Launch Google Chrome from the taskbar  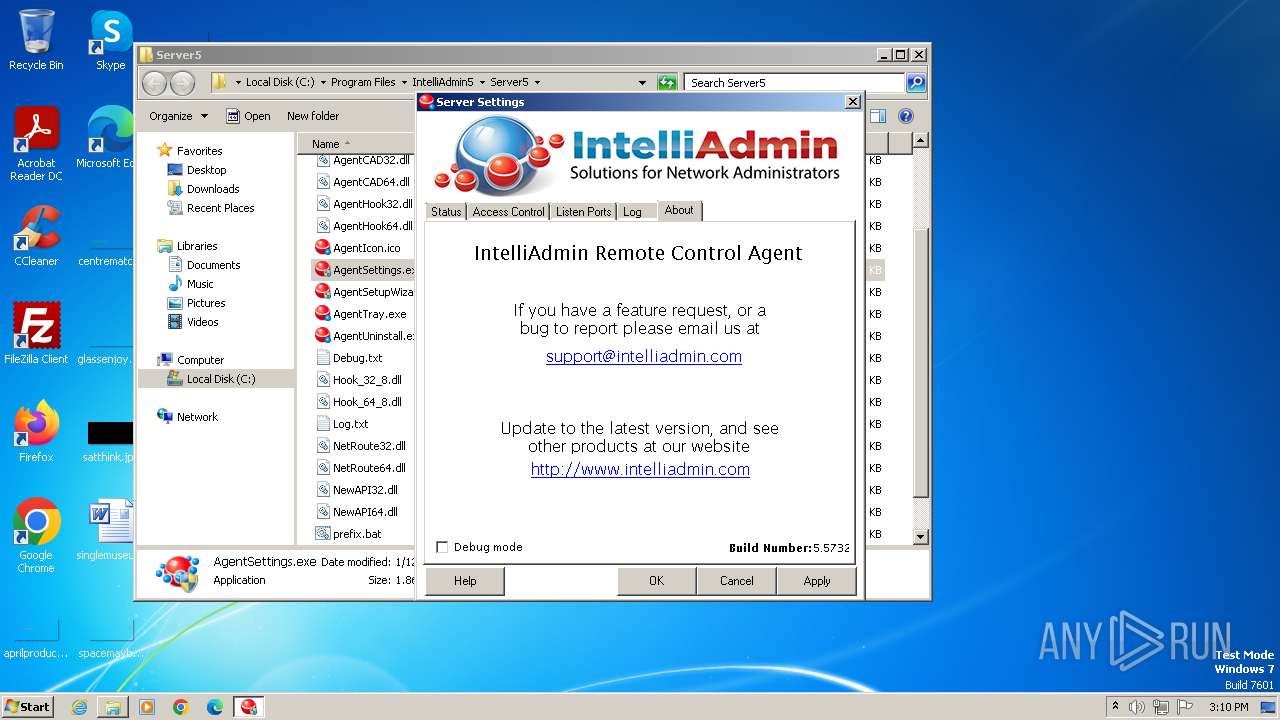[x=180, y=707]
